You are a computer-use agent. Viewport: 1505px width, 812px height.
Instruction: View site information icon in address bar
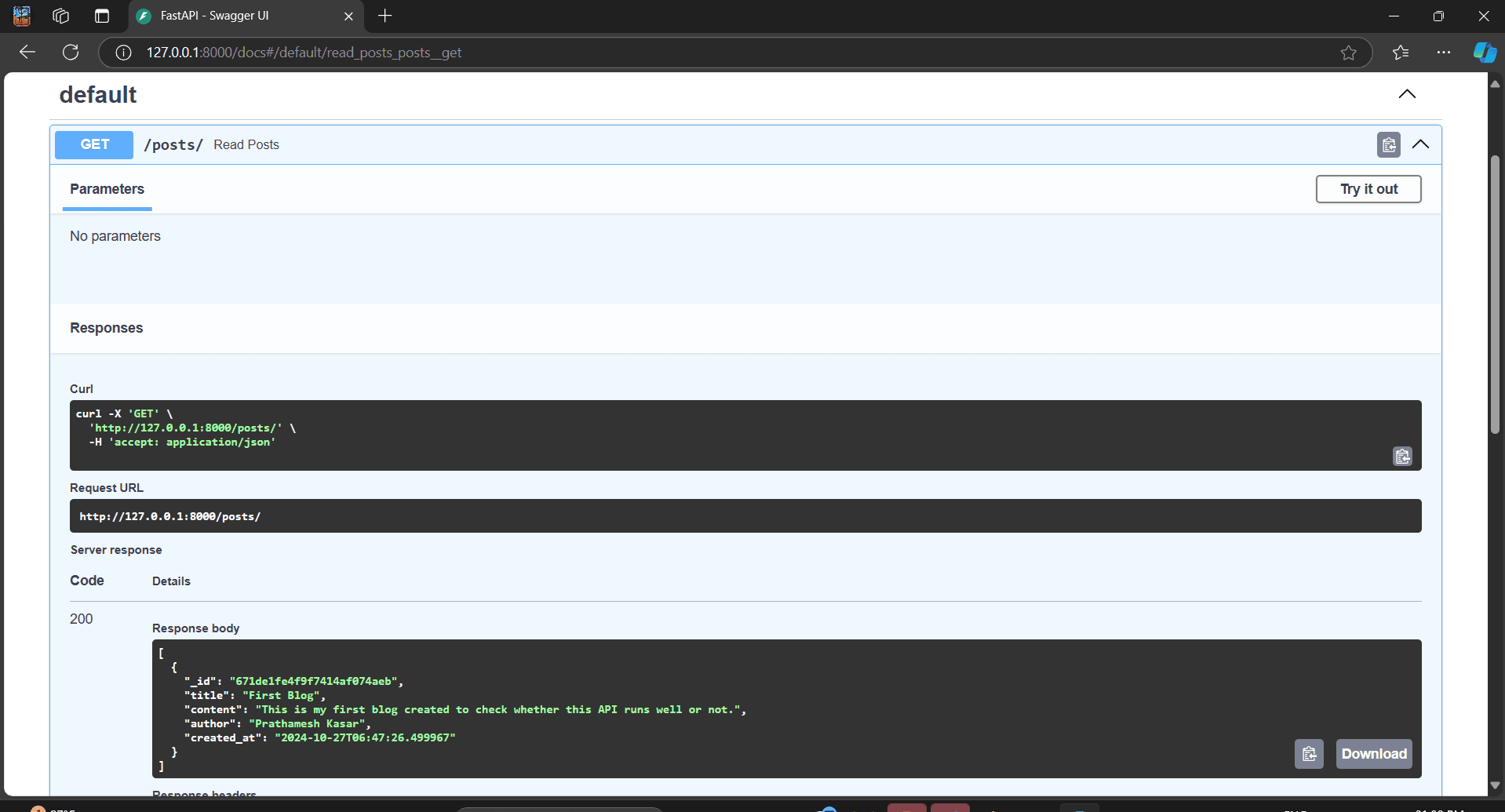pyautogui.click(x=123, y=53)
